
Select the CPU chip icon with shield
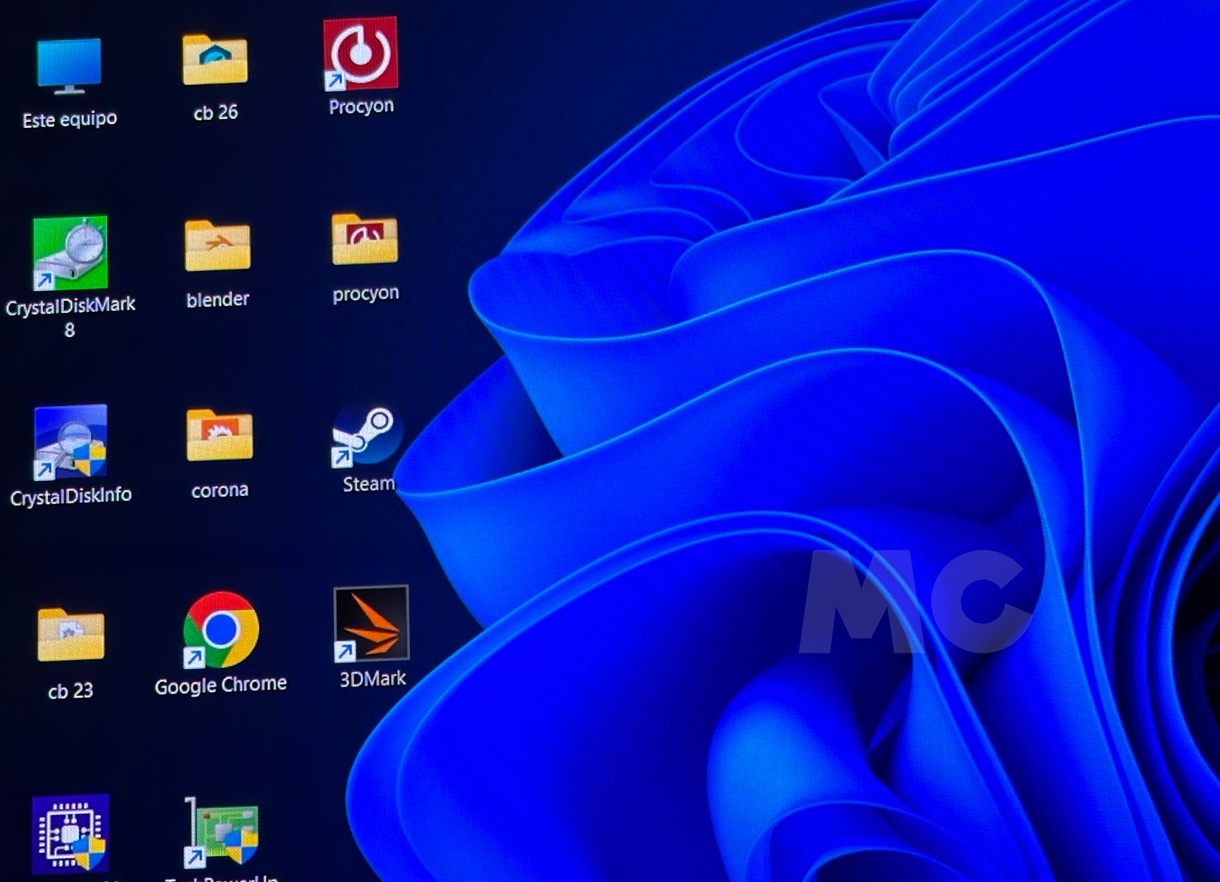70,834
